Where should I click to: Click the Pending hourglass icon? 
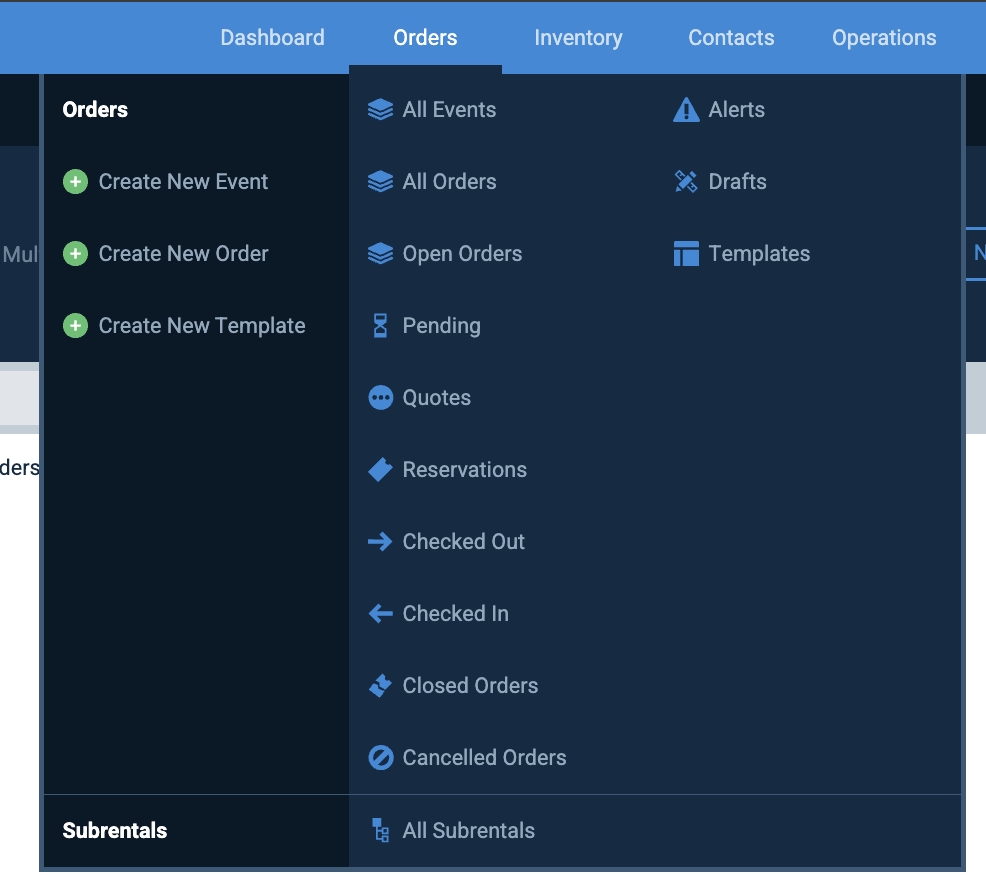[380, 326]
